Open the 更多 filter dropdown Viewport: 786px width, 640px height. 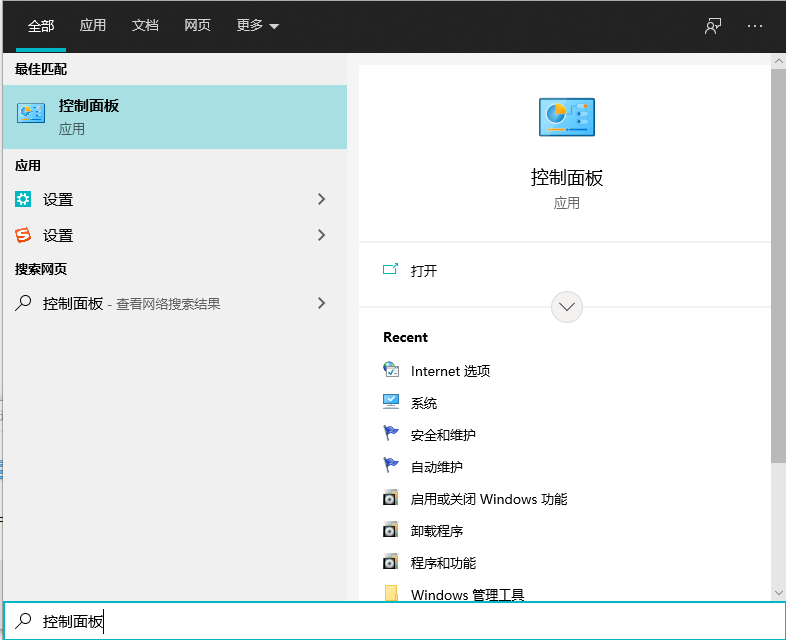point(258,26)
